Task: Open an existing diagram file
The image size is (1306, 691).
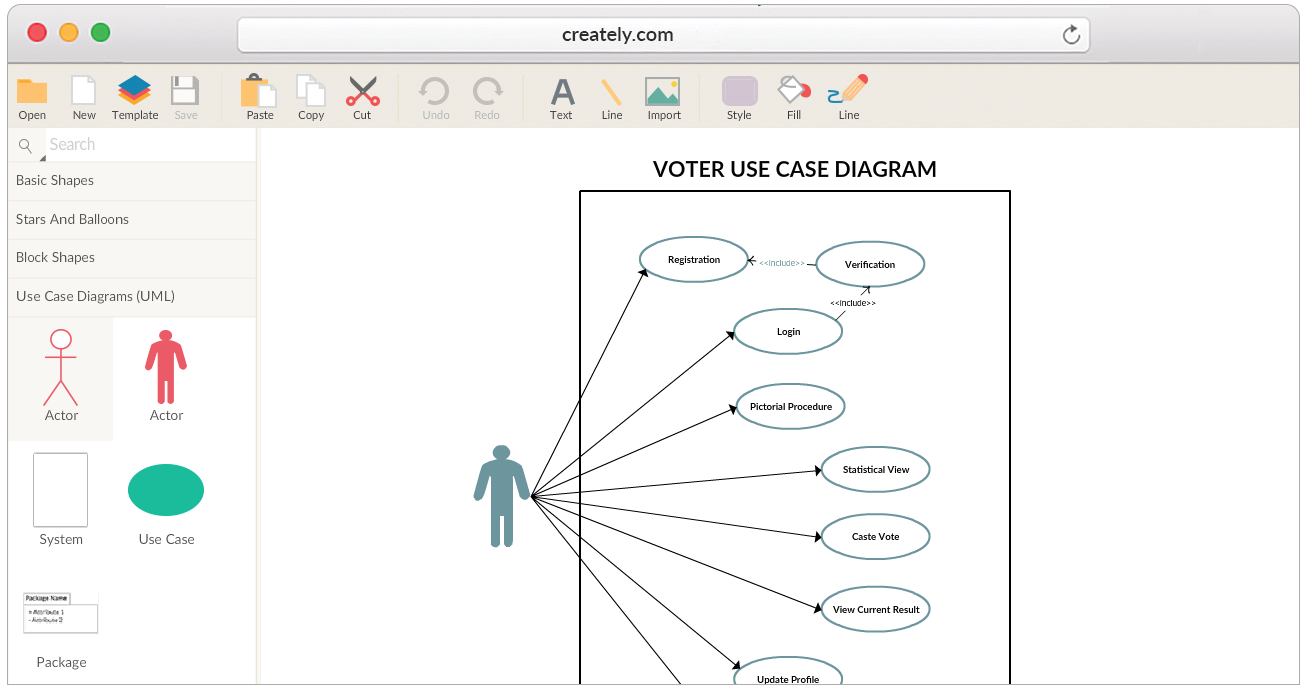Action: coord(31,95)
